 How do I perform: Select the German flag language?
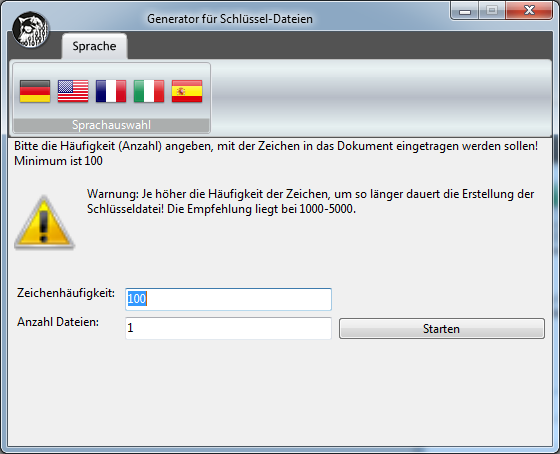(35, 91)
